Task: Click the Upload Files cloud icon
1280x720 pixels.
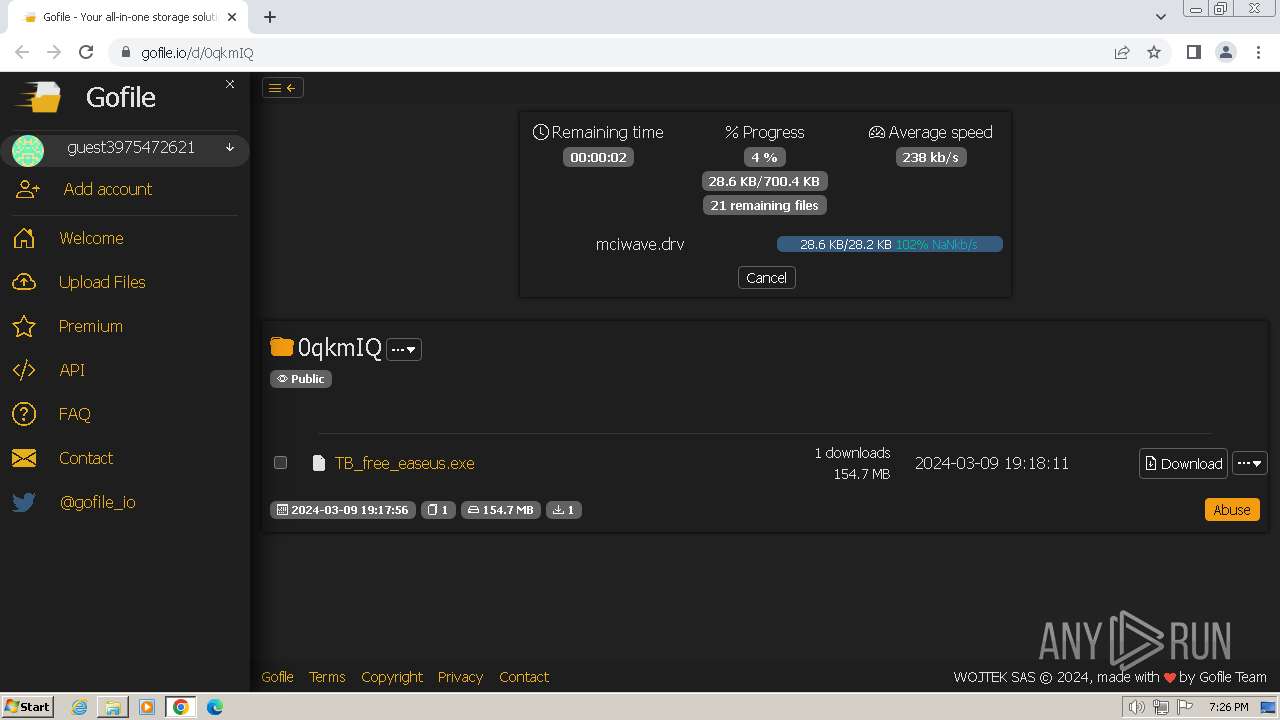Action: tap(24, 282)
